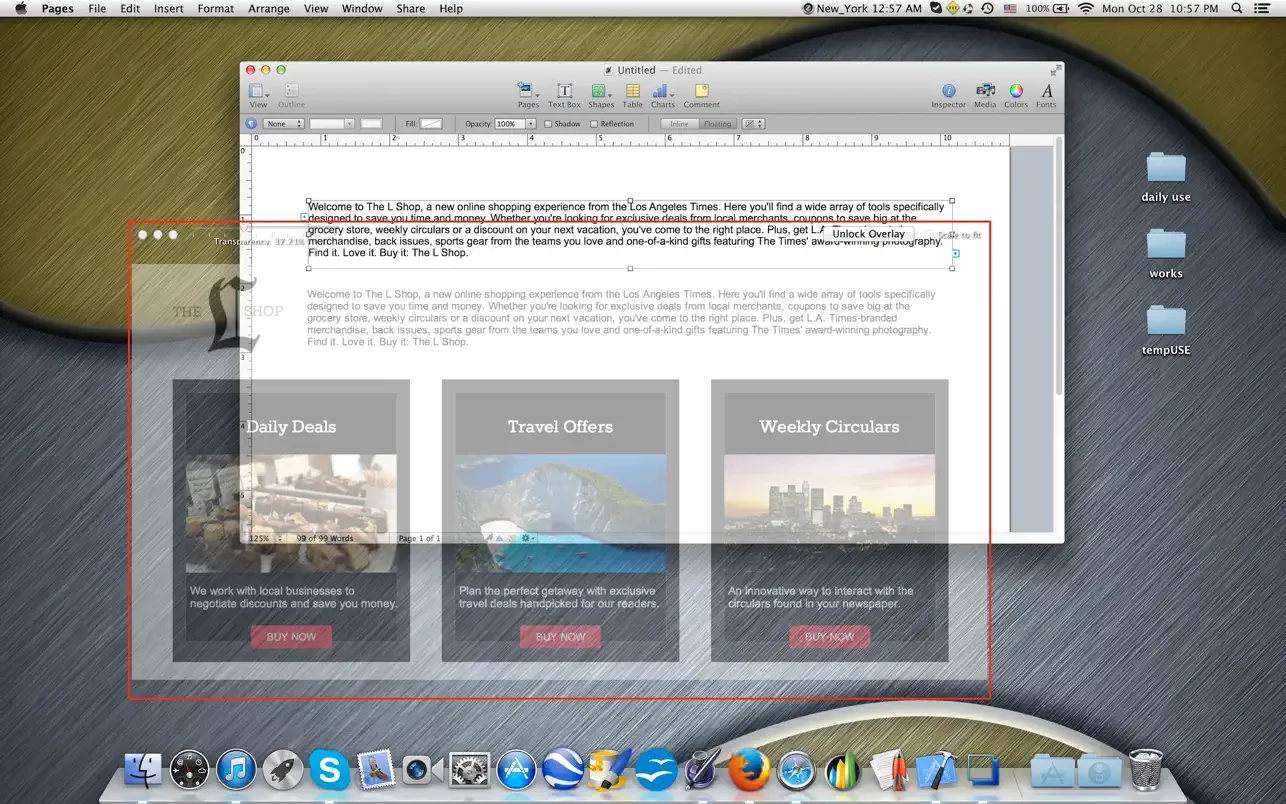Add a Comment from the toolbar
Image resolution: width=1286 pixels, height=804 pixels.
[x=701, y=94]
